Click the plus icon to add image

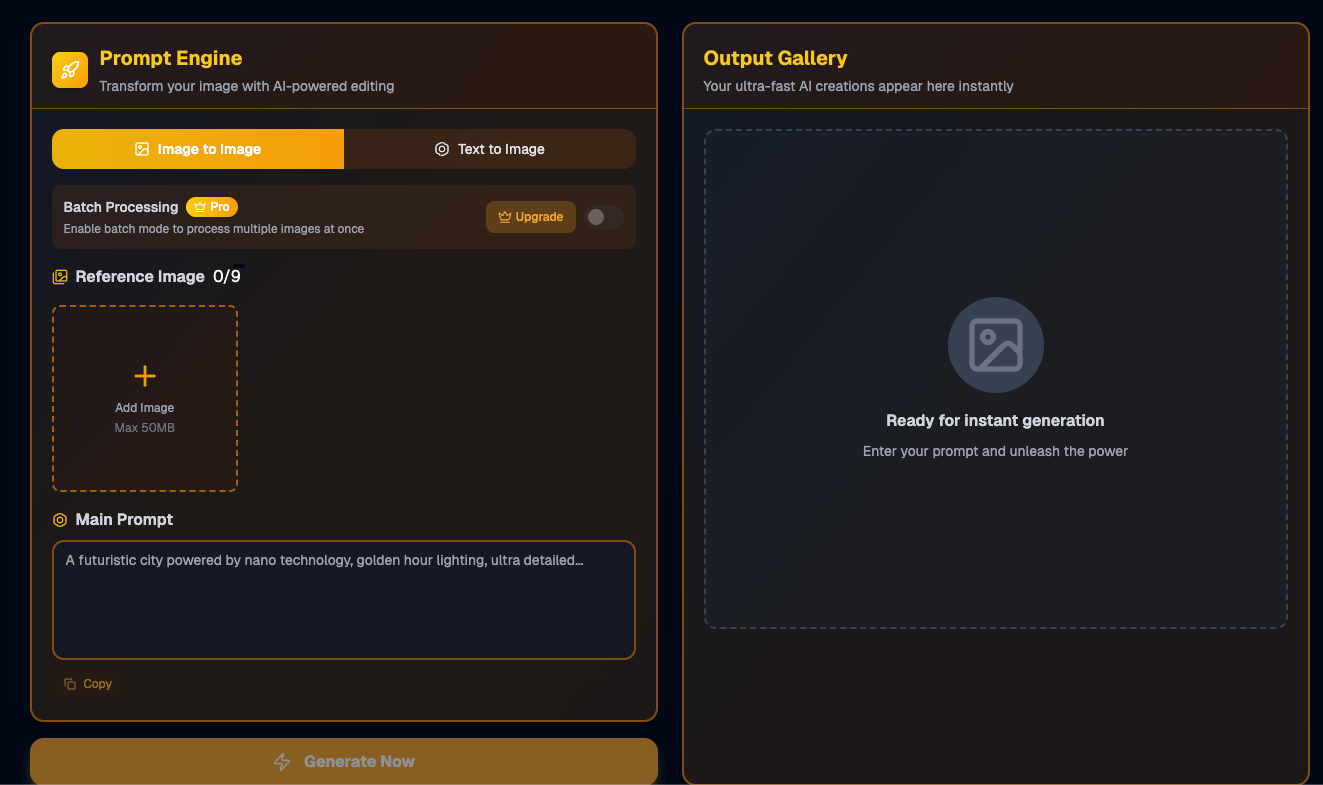click(x=145, y=376)
